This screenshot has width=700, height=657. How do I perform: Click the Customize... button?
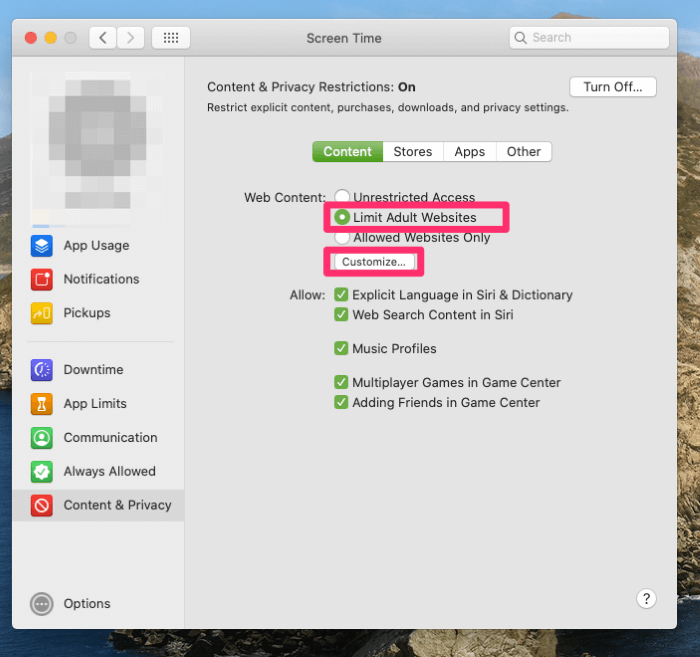click(374, 262)
